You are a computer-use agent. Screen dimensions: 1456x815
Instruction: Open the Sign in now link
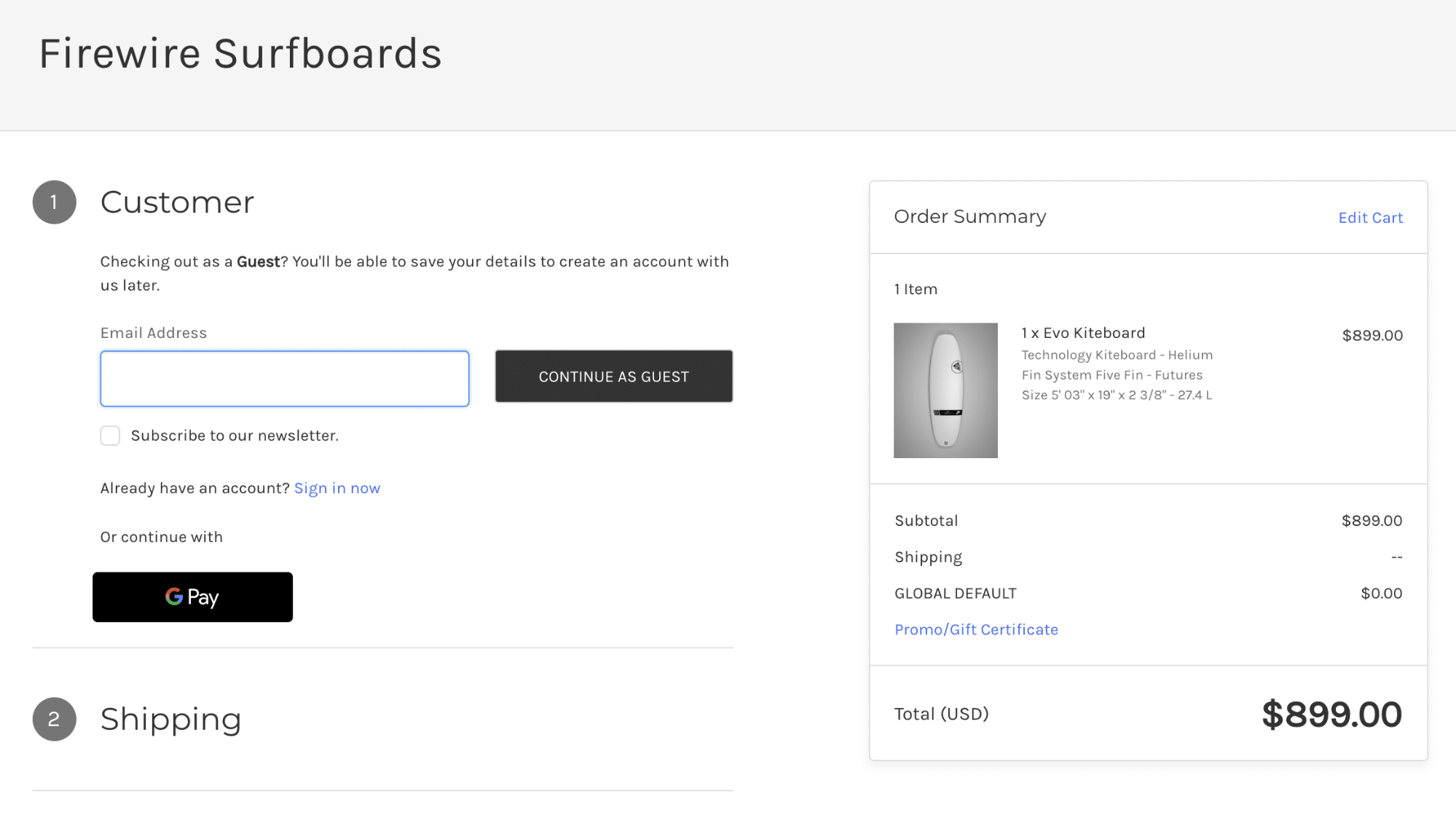pos(337,488)
